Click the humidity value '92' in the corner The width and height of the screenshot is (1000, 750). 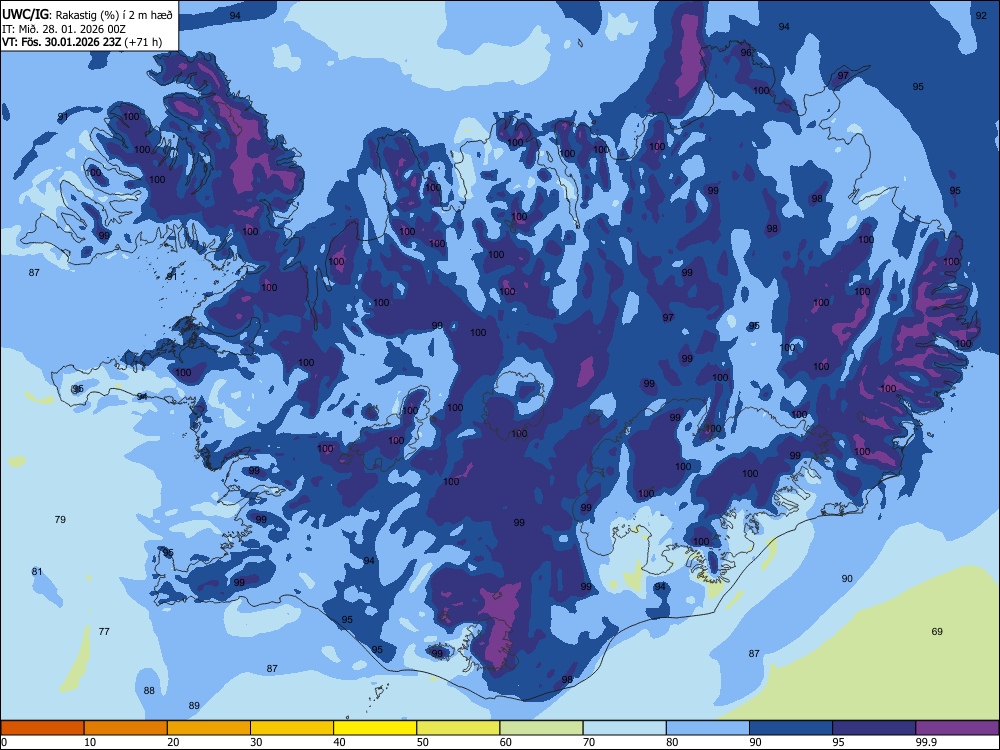coord(982,15)
